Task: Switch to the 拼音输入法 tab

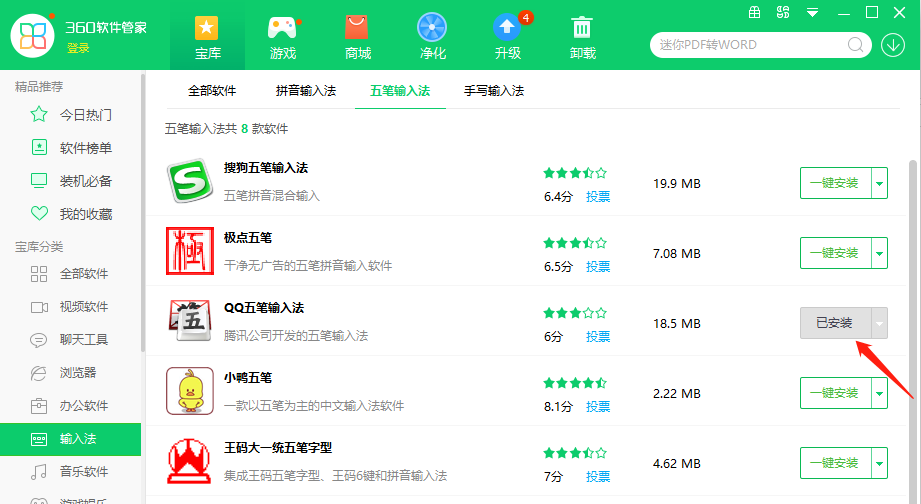Action: tap(305, 90)
